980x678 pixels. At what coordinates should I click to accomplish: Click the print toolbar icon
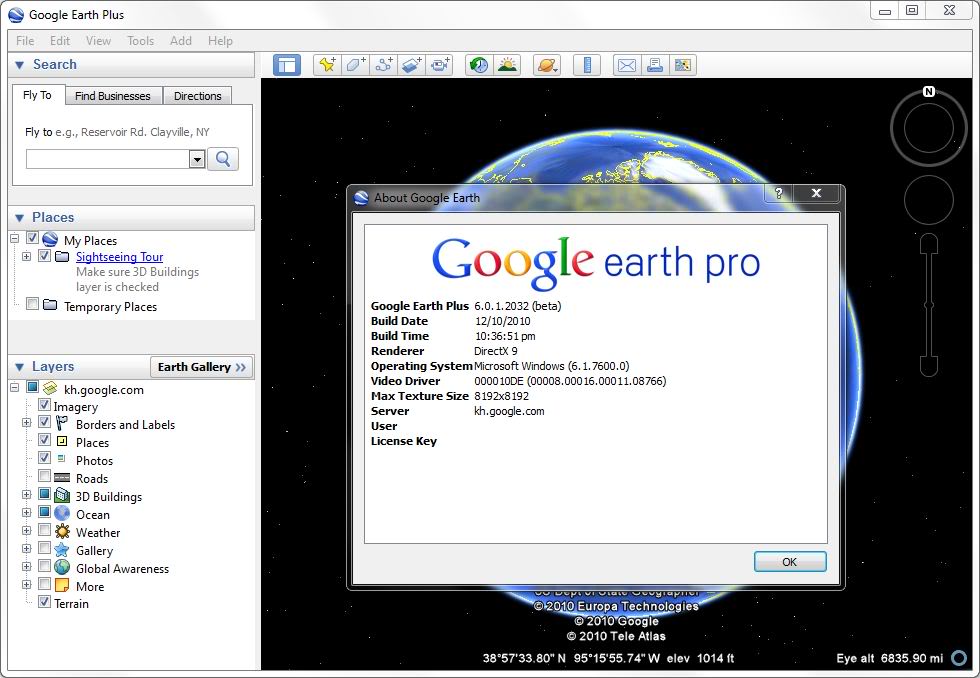tap(655, 65)
